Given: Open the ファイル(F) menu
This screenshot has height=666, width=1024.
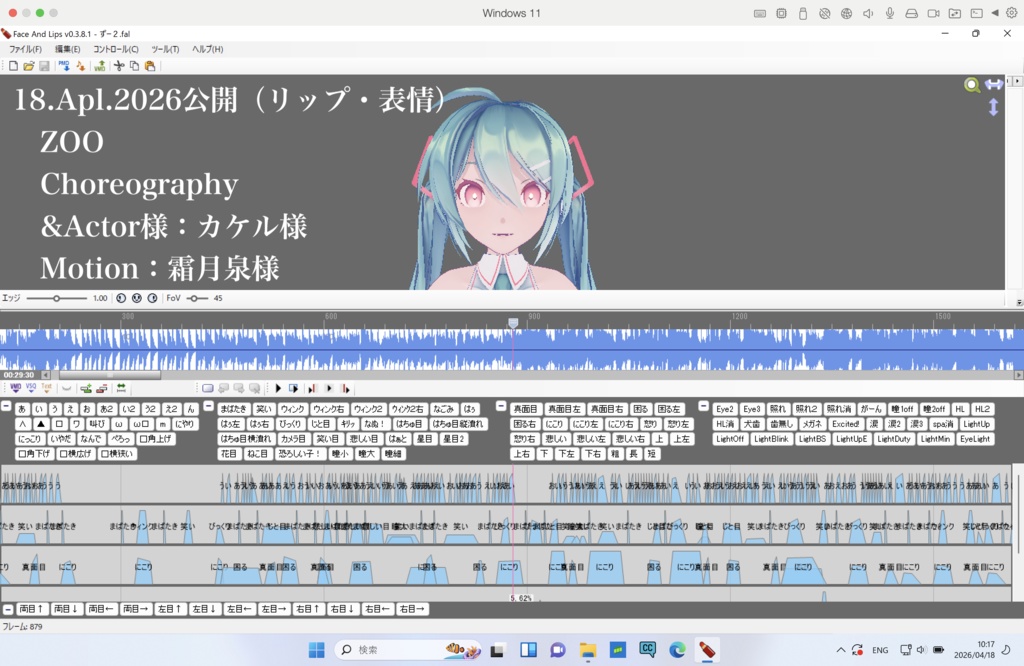Looking at the screenshot, I should (x=25, y=49).
